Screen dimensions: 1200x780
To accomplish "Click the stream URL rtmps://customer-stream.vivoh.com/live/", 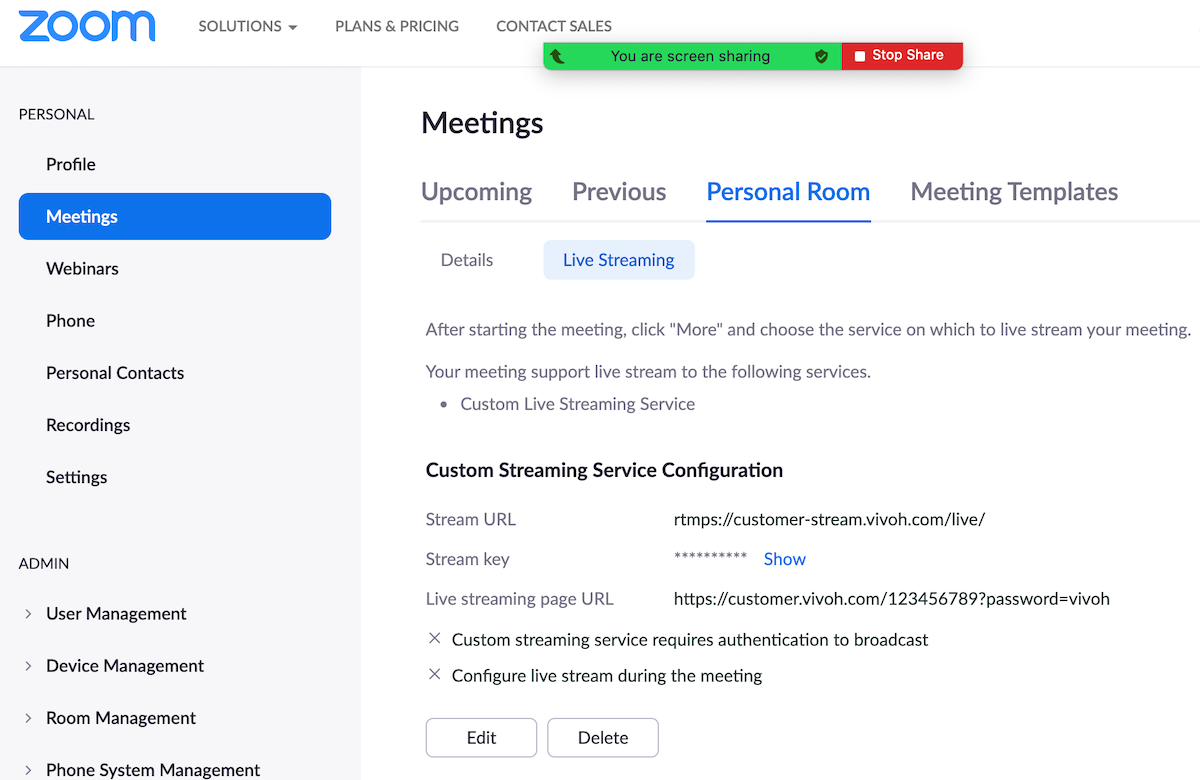I will pyautogui.click(x=830, y=520).
